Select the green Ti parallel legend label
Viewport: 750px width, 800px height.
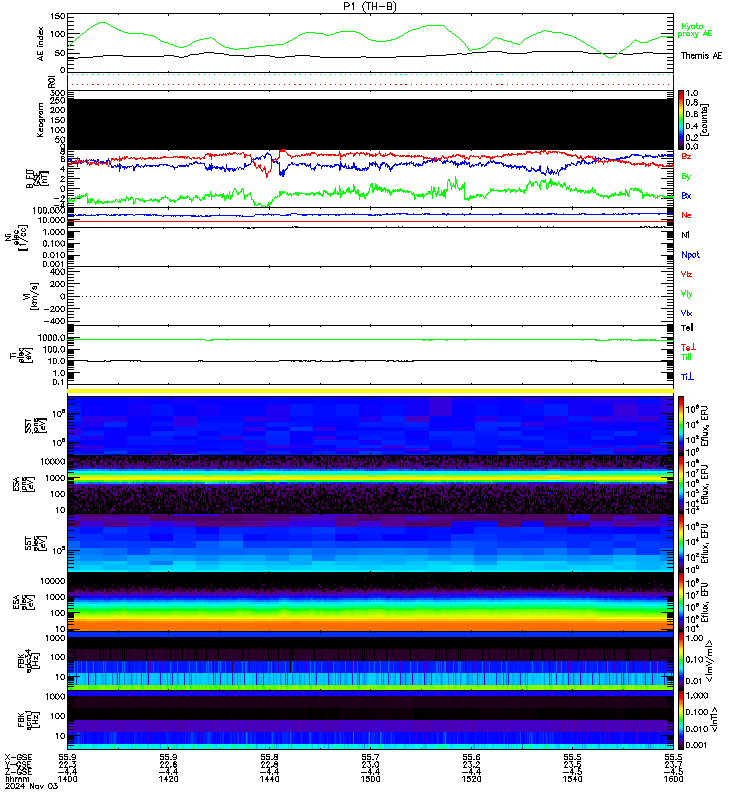click(x=686, y=357)
